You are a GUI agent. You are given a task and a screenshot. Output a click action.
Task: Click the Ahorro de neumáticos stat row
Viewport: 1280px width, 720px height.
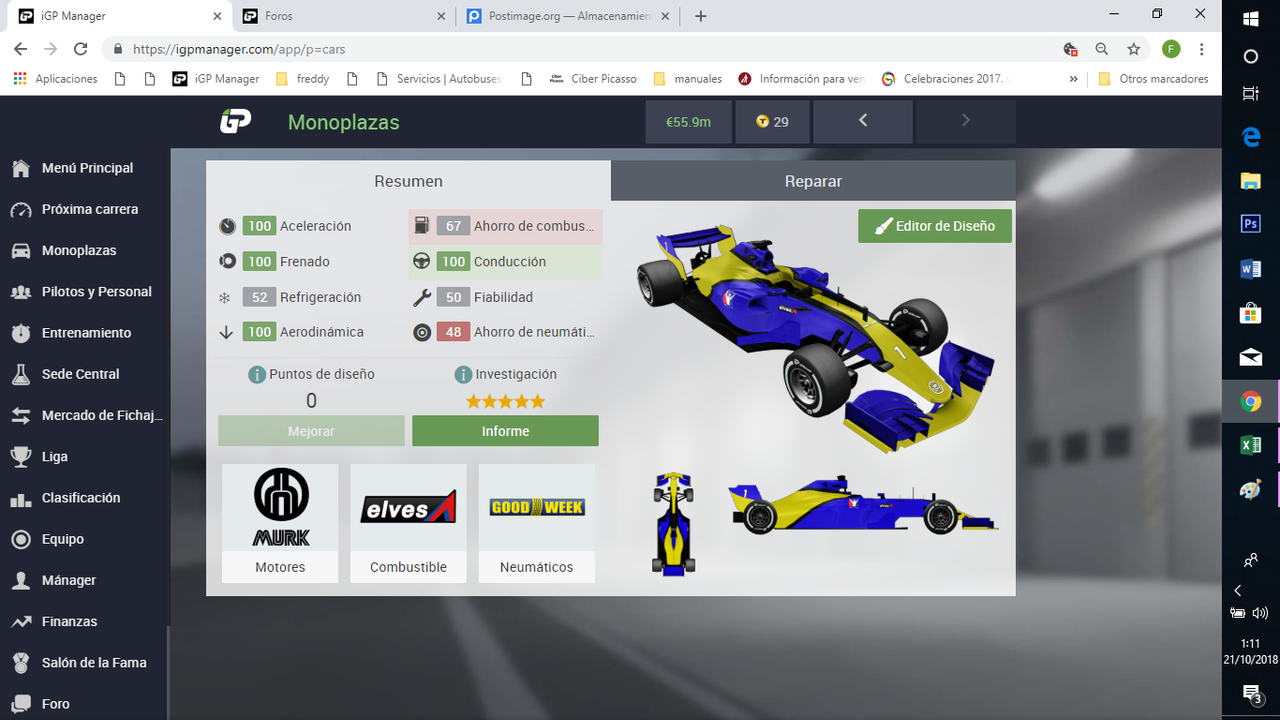click(x=505, y=332)
